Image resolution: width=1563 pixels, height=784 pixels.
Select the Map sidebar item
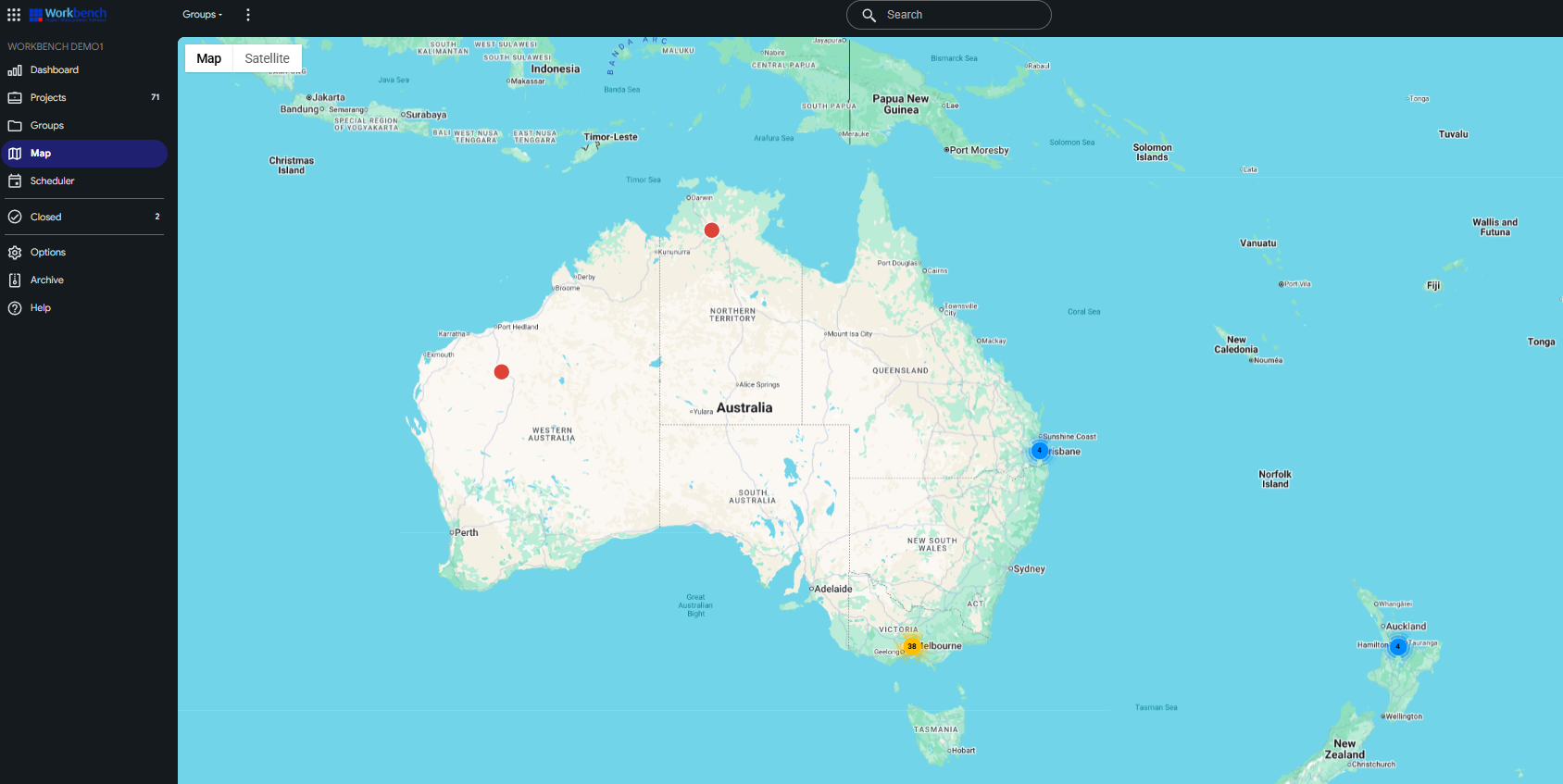pos(83,154)
